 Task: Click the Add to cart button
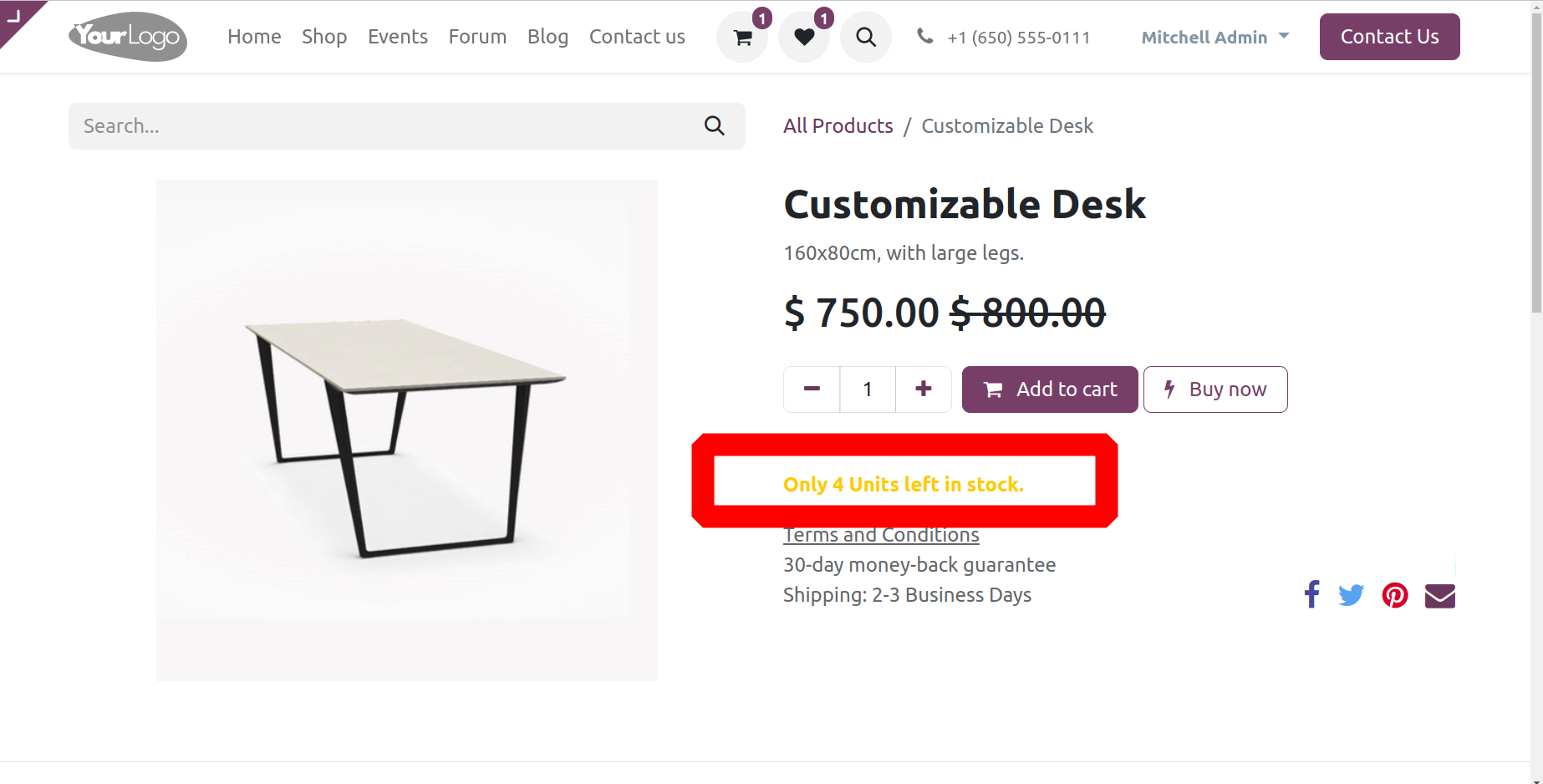(1050, 389)
